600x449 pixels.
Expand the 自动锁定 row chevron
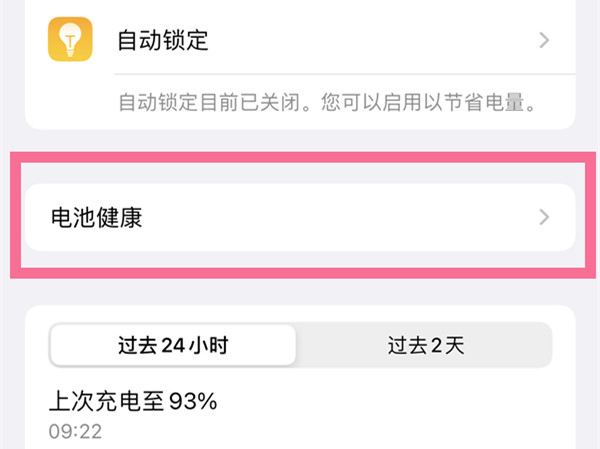tap(544, 41)
